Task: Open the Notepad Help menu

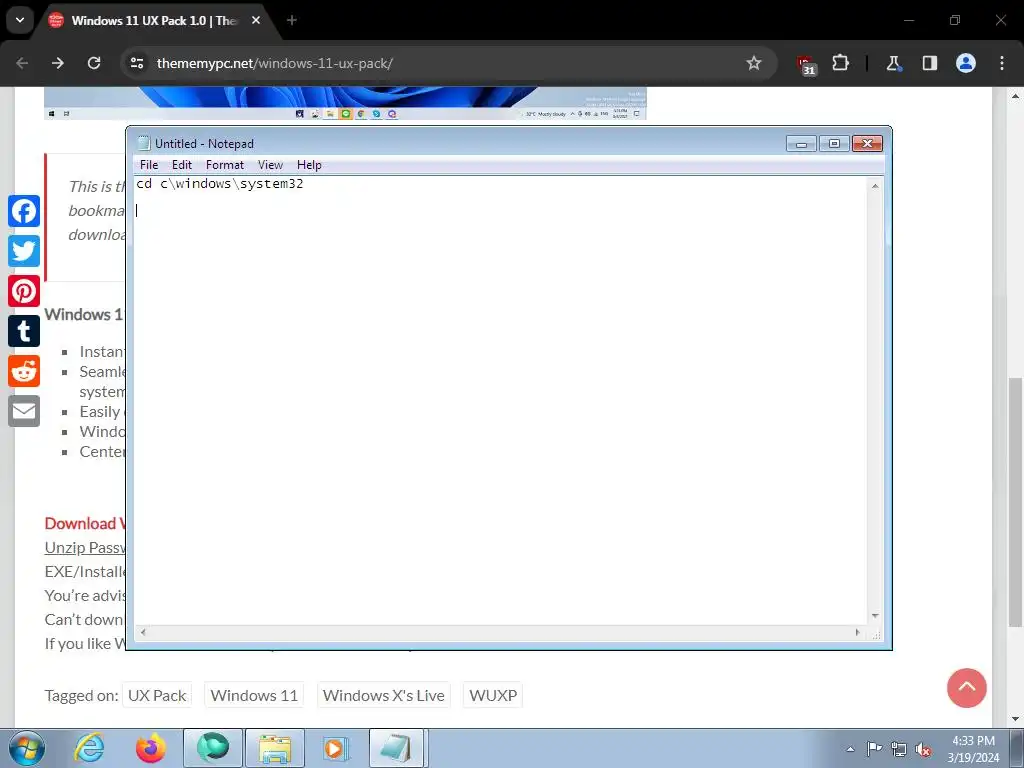Action: (x=309, y=165)
